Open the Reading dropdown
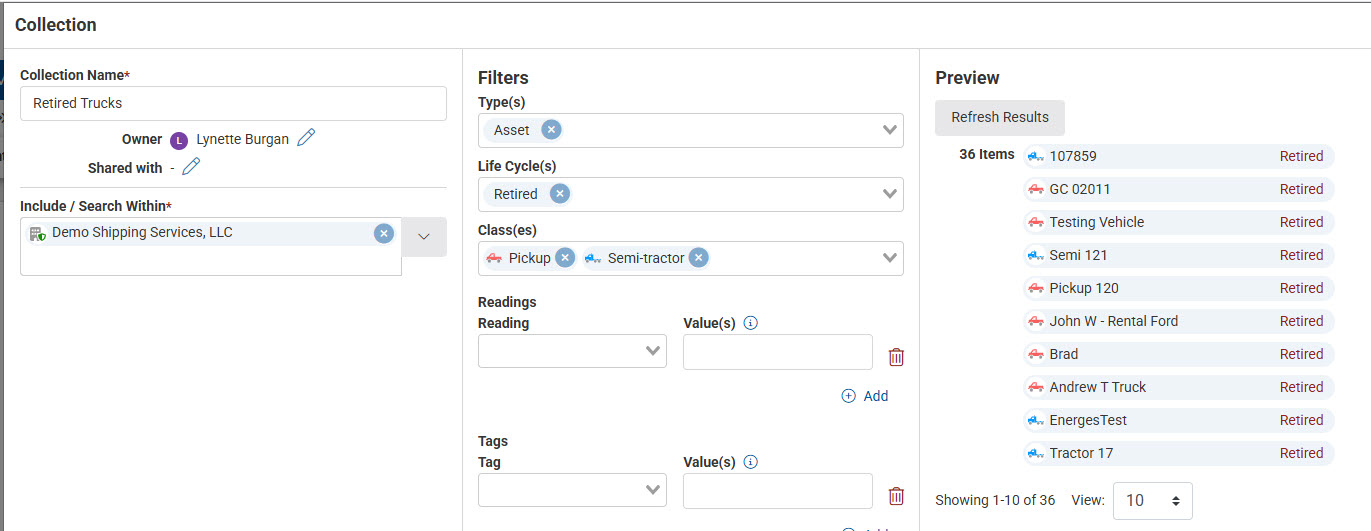The width and height of the screenshot is (1371, 531). pos(572,351)
